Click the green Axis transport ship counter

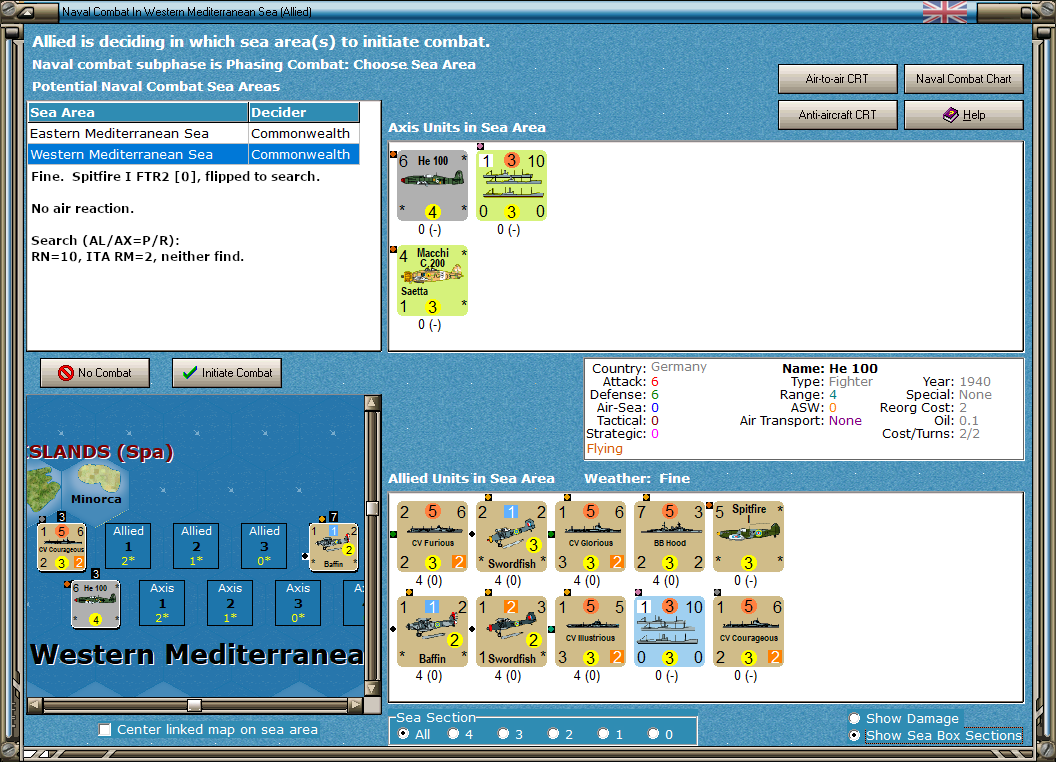511,186
